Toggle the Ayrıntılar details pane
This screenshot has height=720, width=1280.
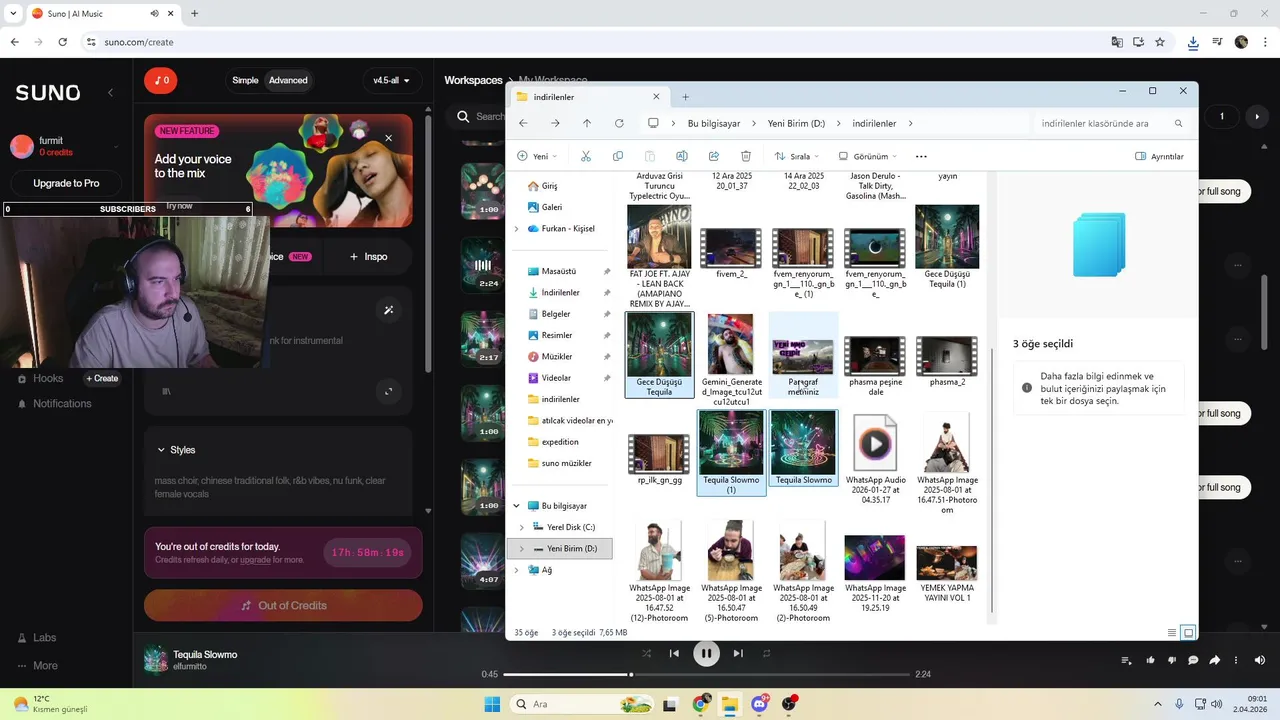[1160, 156]
